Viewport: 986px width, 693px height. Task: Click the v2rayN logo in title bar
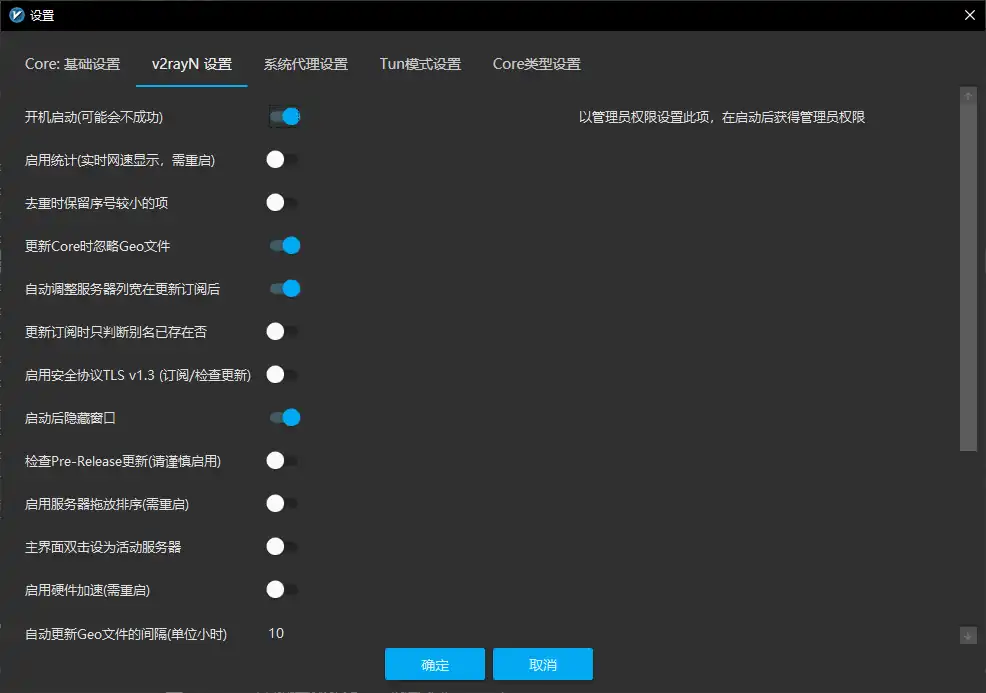click(17, 15)
